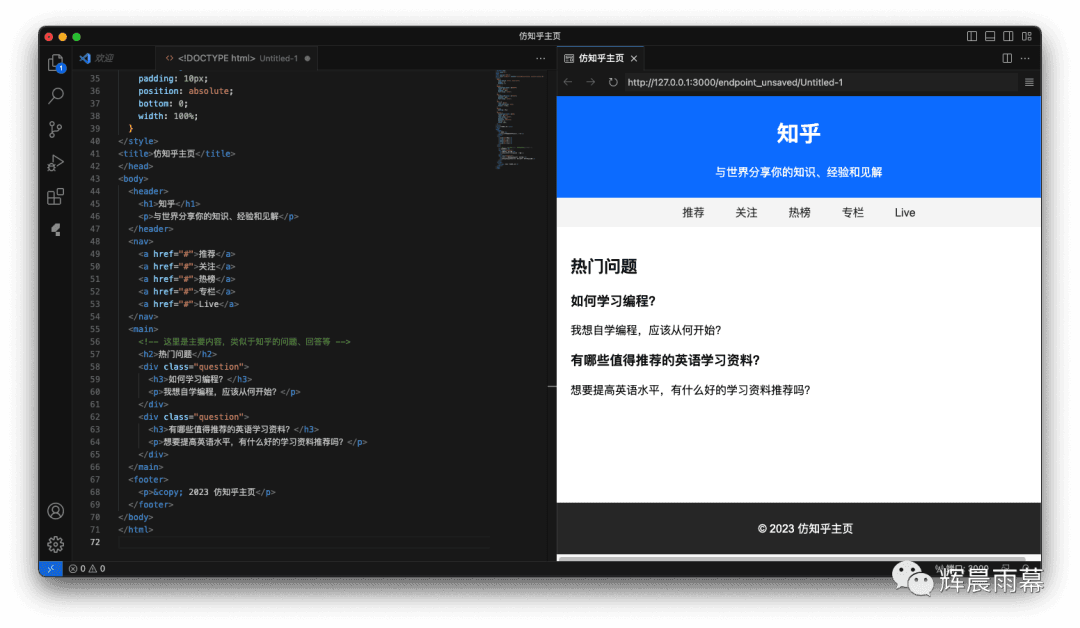Click the 知乎 heading in preview
Viewport: 1080px width, 628px height.
tap(798, 133)
